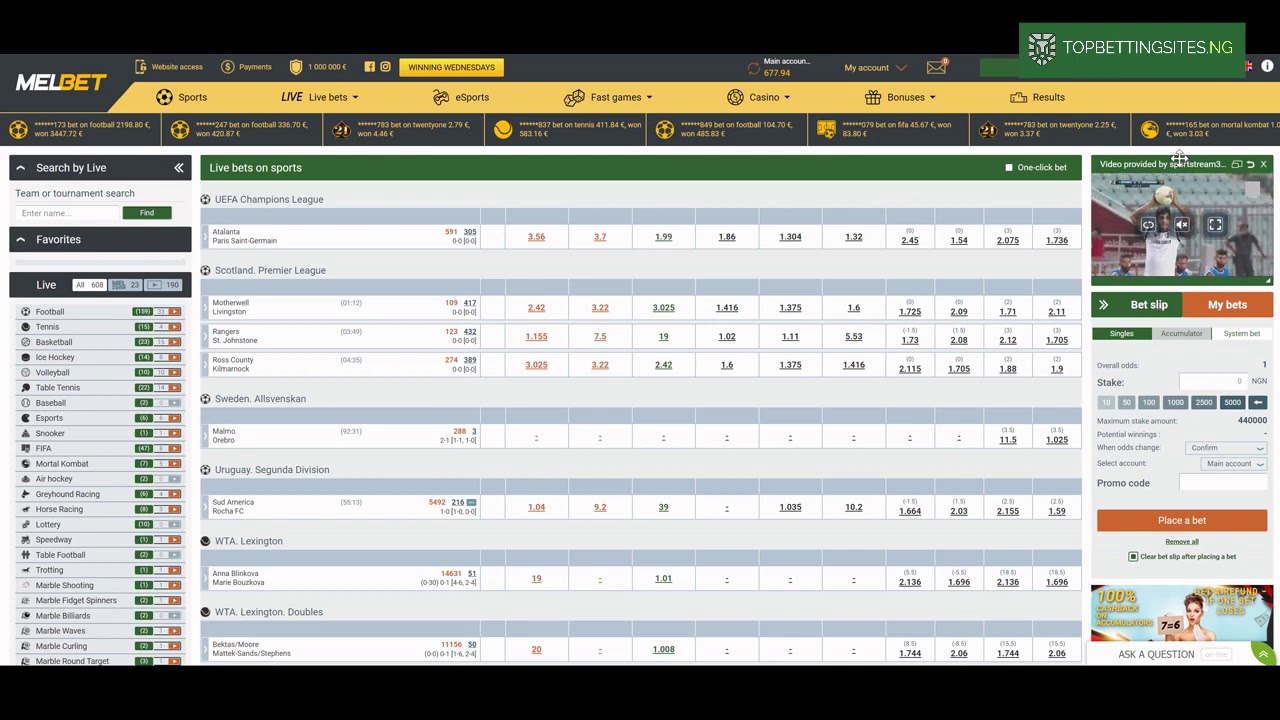Image resolution: width=1280 pixels, height=720 pixels.
Task: Click video icon in Sud America row
Action: 471,502
